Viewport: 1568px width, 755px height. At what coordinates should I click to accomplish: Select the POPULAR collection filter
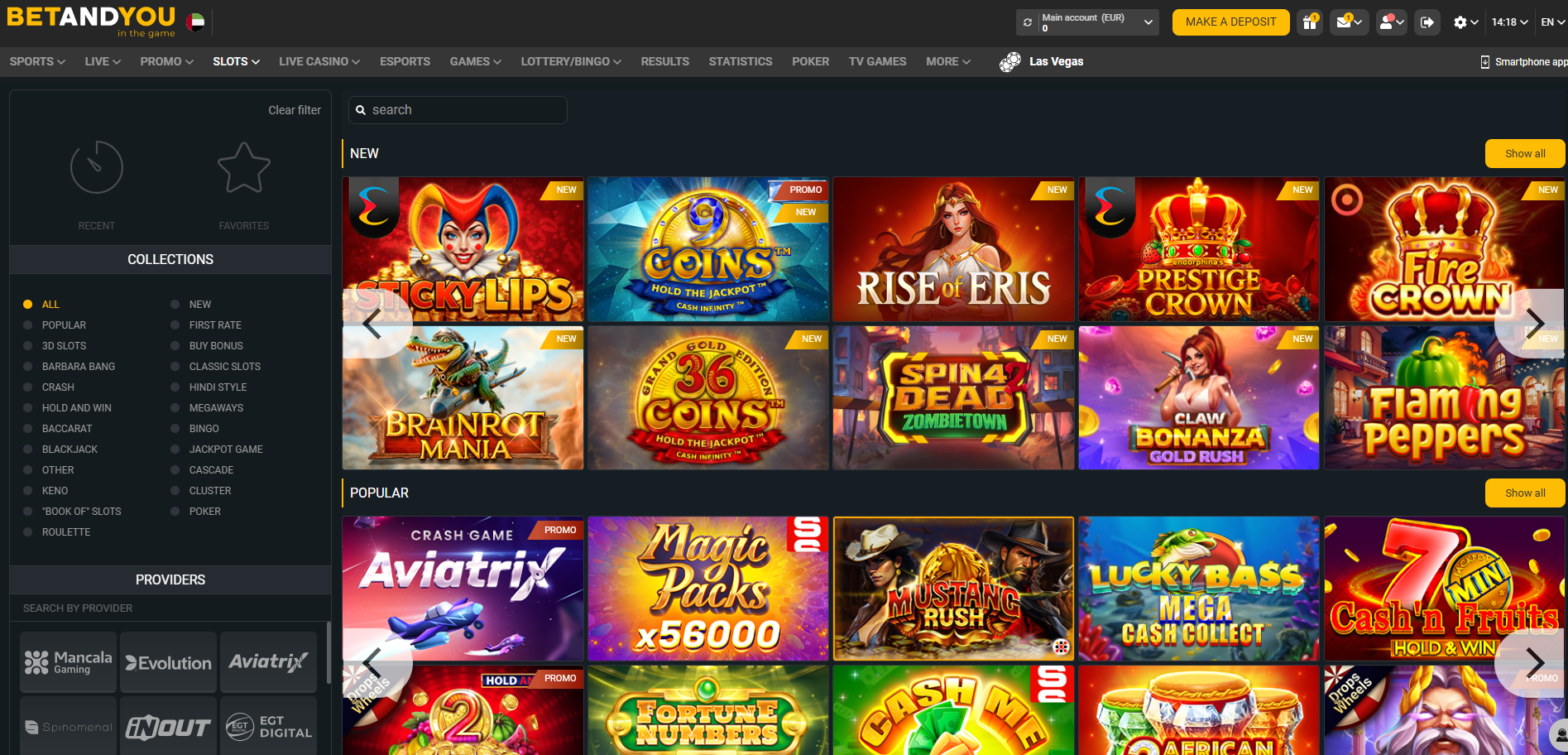[x=64, y=325]
